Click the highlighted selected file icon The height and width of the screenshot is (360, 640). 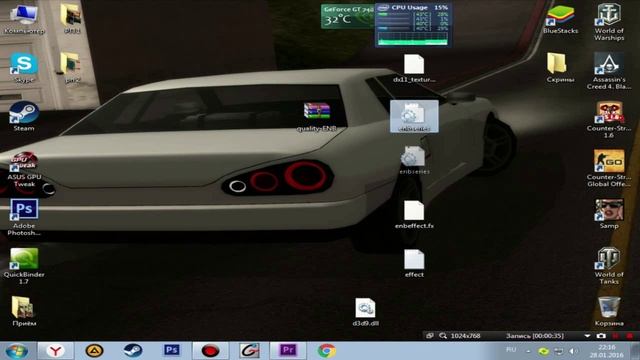(x=414, y=116)
